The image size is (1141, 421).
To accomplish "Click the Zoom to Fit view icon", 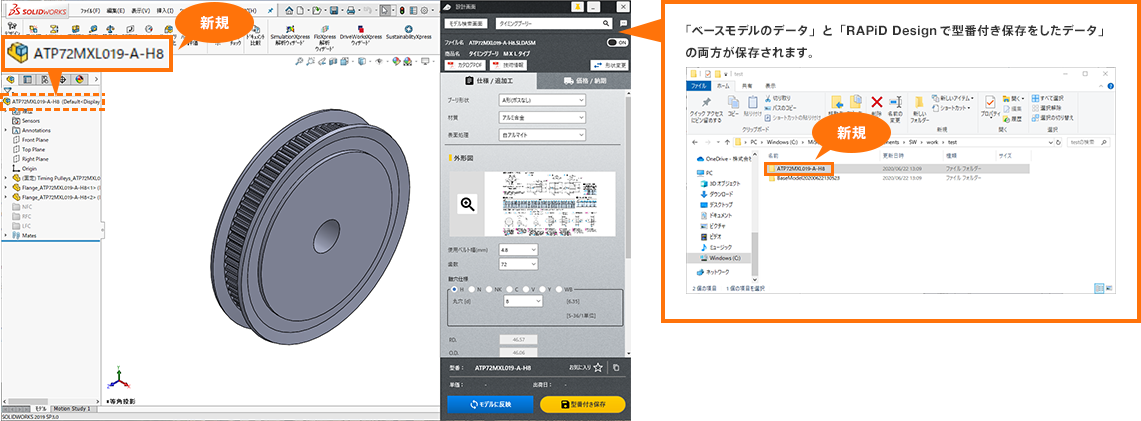I will point(300,62).
